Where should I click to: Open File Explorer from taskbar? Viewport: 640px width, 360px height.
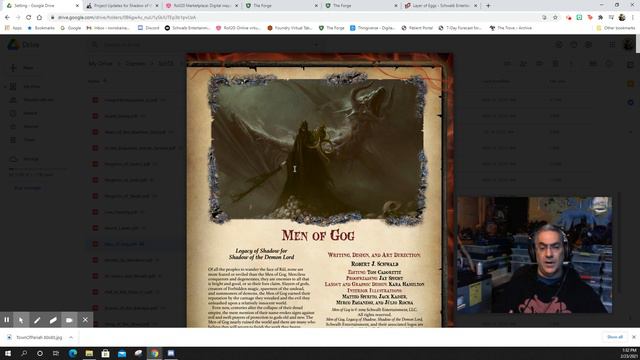(89, 353)
